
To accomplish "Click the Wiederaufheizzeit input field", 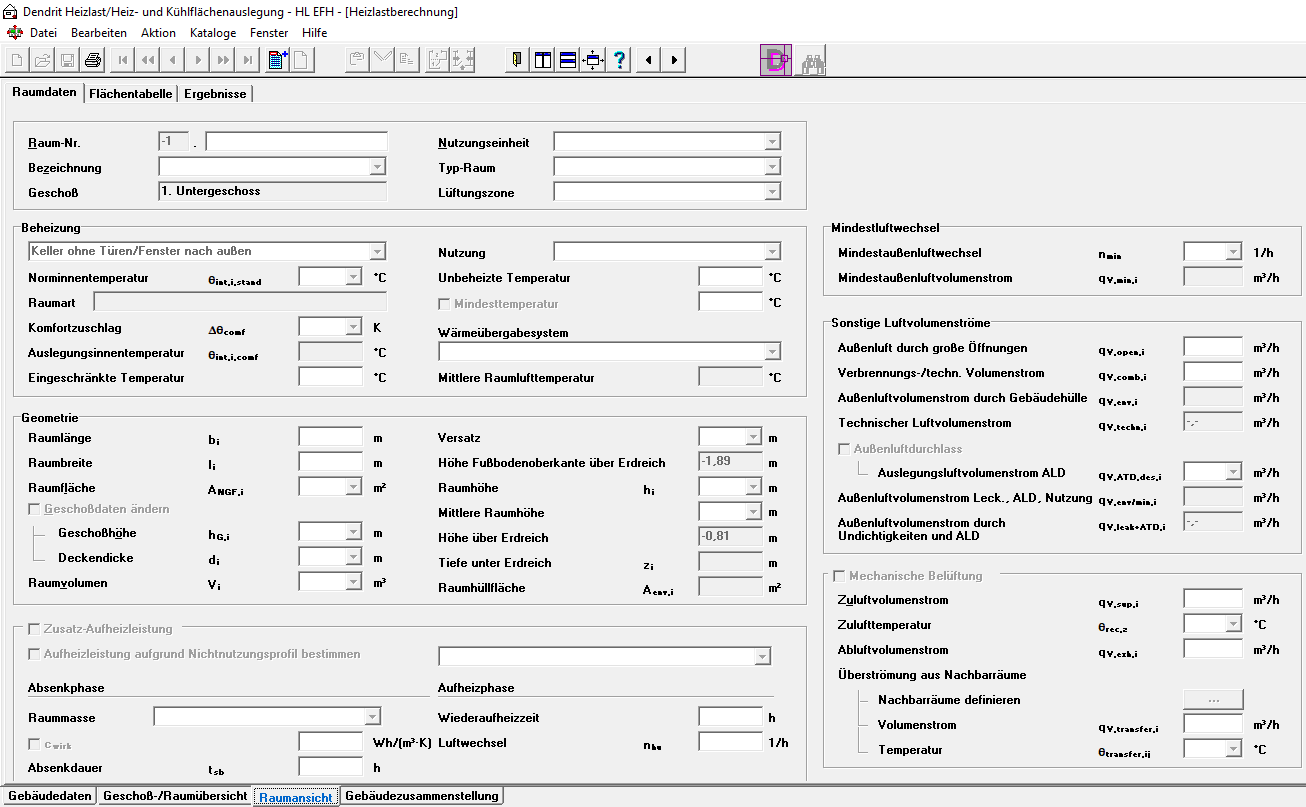I will (x=730, y=717).
